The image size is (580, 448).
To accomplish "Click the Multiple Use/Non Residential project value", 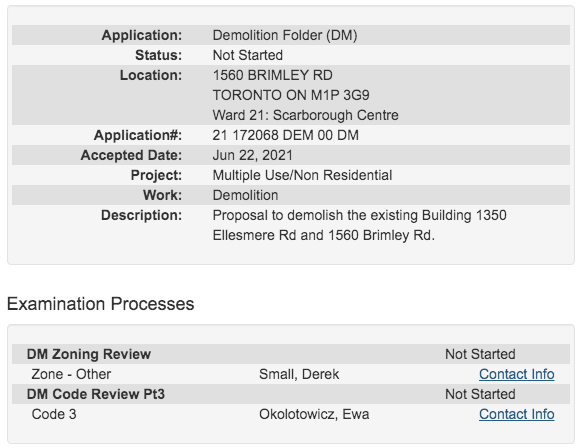I will pos(302,175).
